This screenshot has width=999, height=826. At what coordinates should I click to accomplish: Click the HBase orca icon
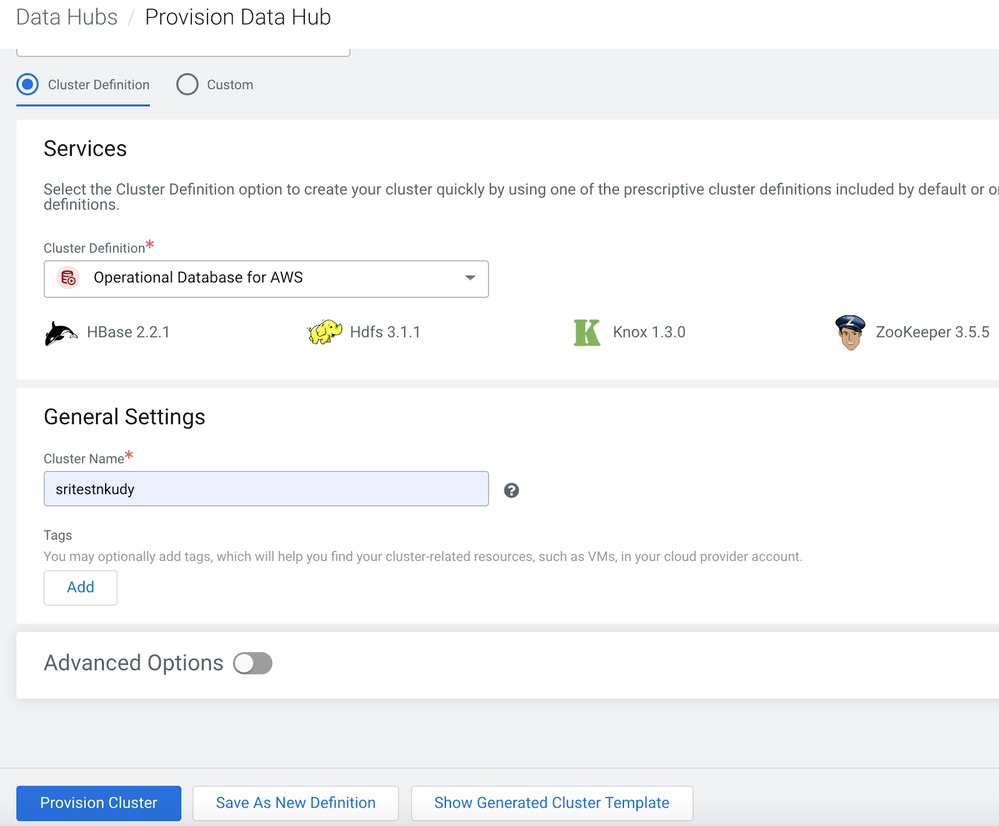coord(61,333)
